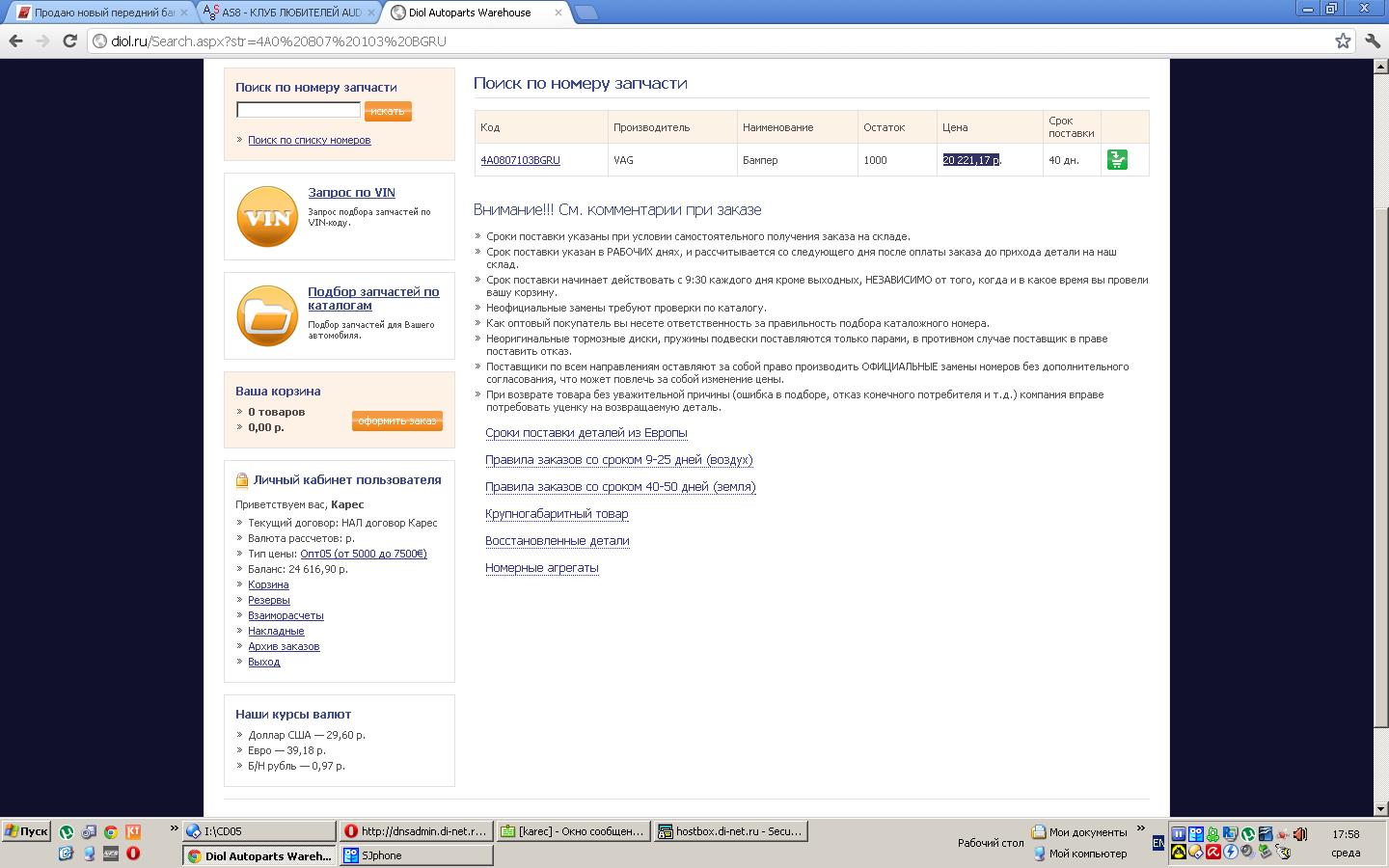Click the orange VIN badge icon
The width and height of the screenshot is (1389, 868).
coord(267,217)
